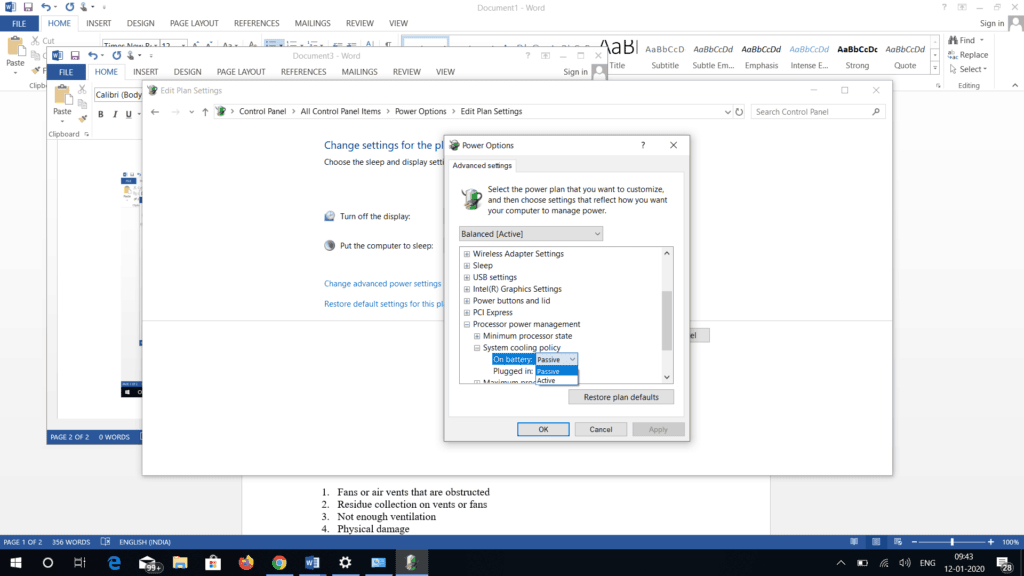Image resolution: width=1024 pixels, height=576 pixels.
Task: Click the Windows Start button
Action: tap(16, 562)
